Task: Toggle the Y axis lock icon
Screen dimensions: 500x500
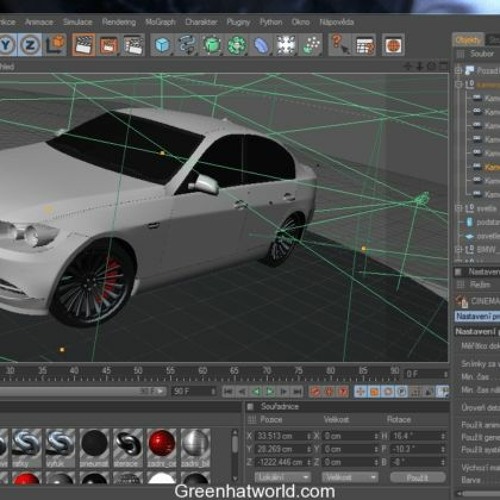Action: 7,45
